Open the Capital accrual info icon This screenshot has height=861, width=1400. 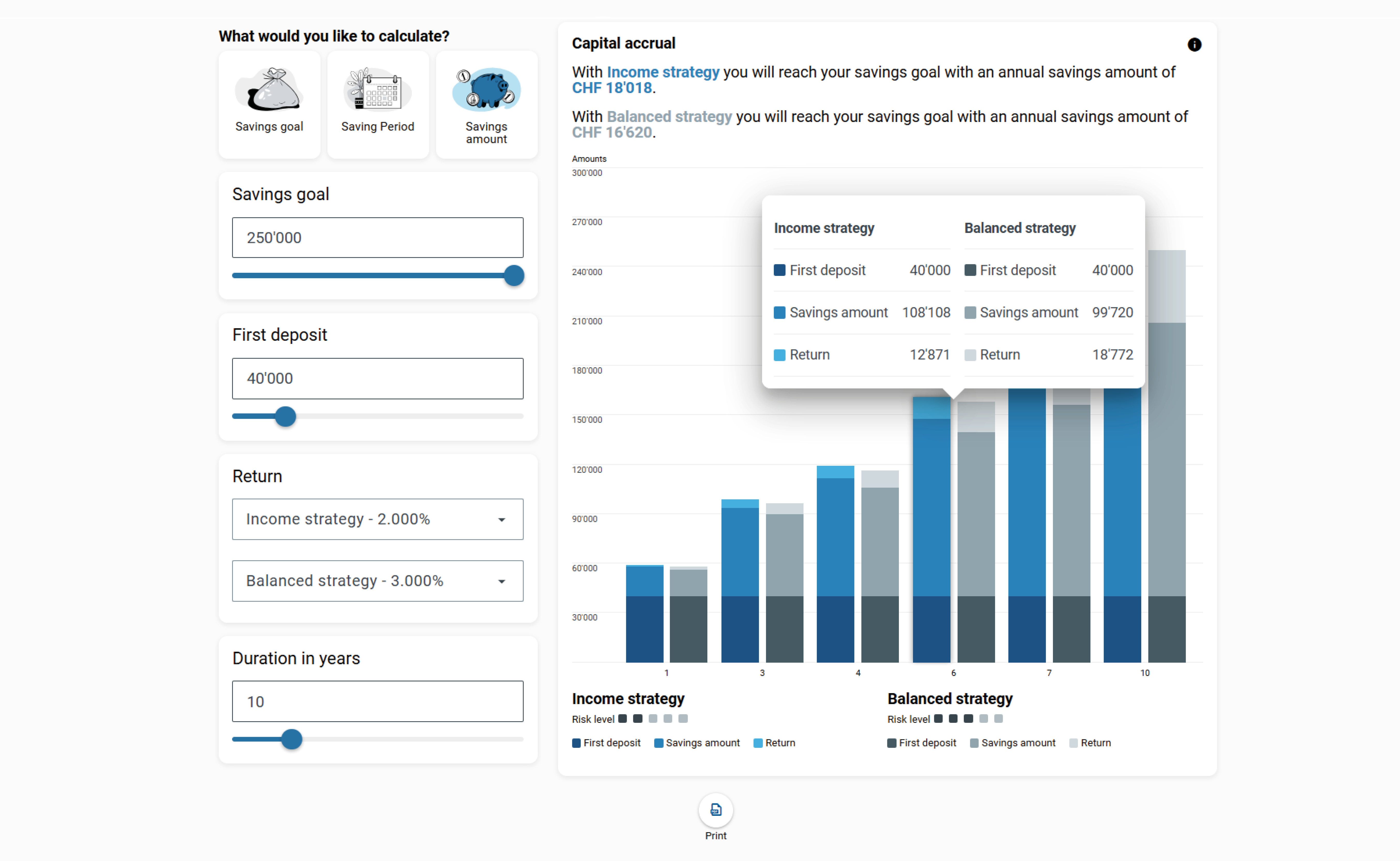(1194, 44)
